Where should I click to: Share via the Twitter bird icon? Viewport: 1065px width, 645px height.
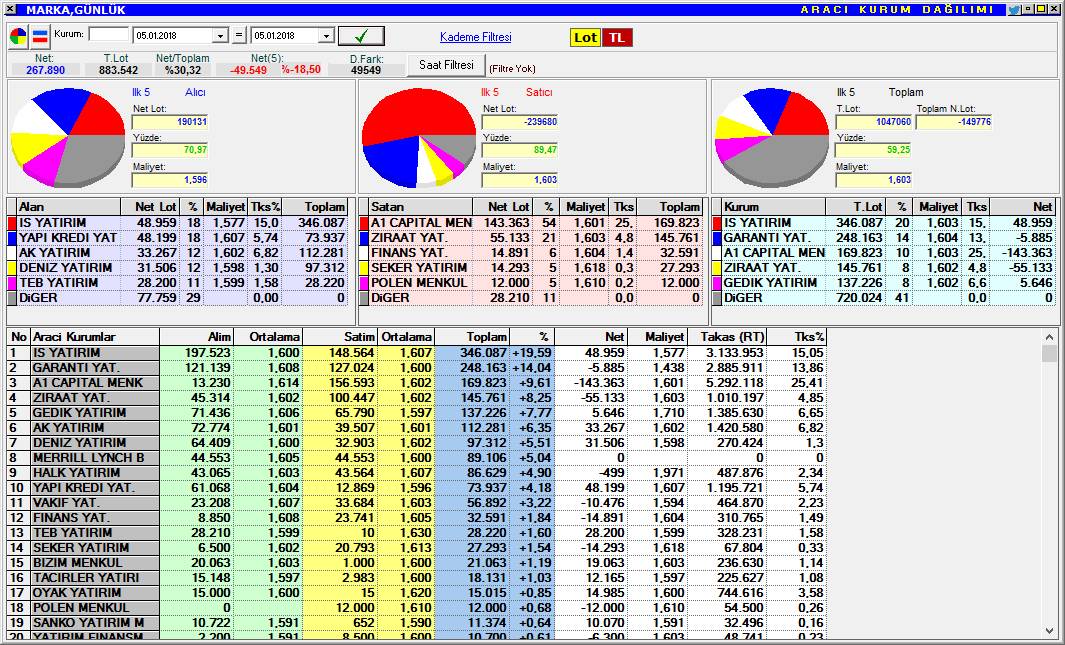click(1013, 10)
